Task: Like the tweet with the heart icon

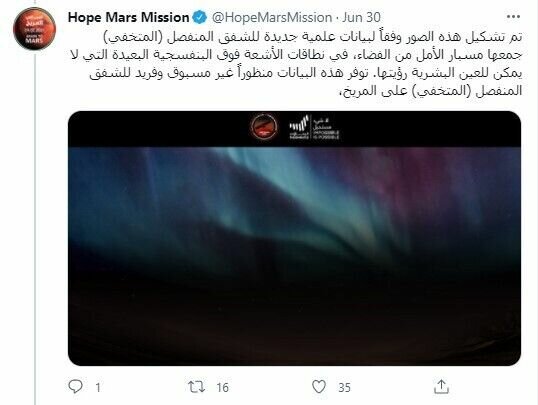Action: [x=319, y=387]
